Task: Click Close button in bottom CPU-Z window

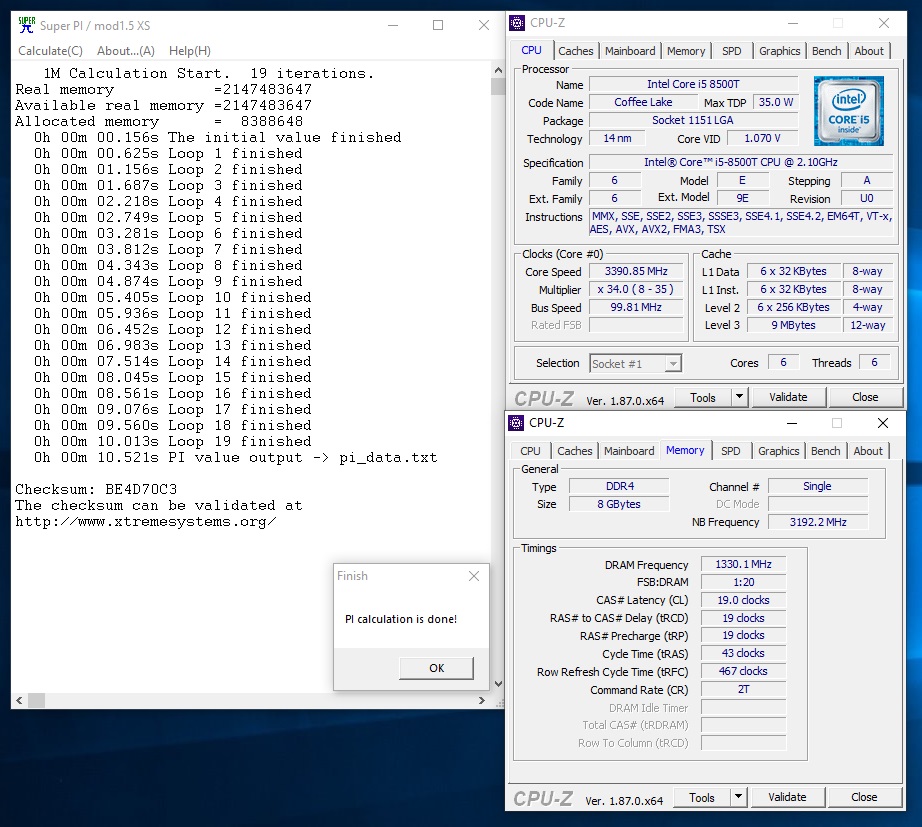Action: click(x=864, y=797)
